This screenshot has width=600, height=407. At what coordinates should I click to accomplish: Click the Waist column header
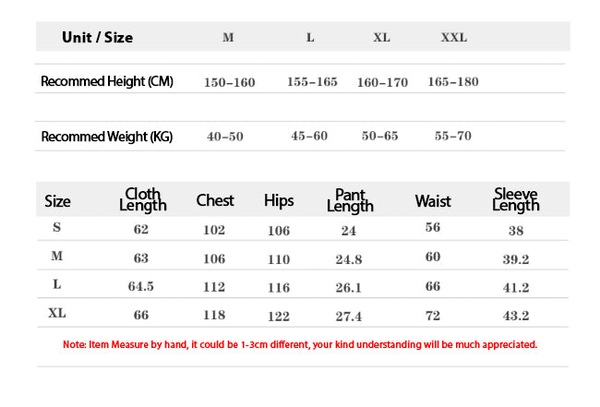(x=433, y=201)
